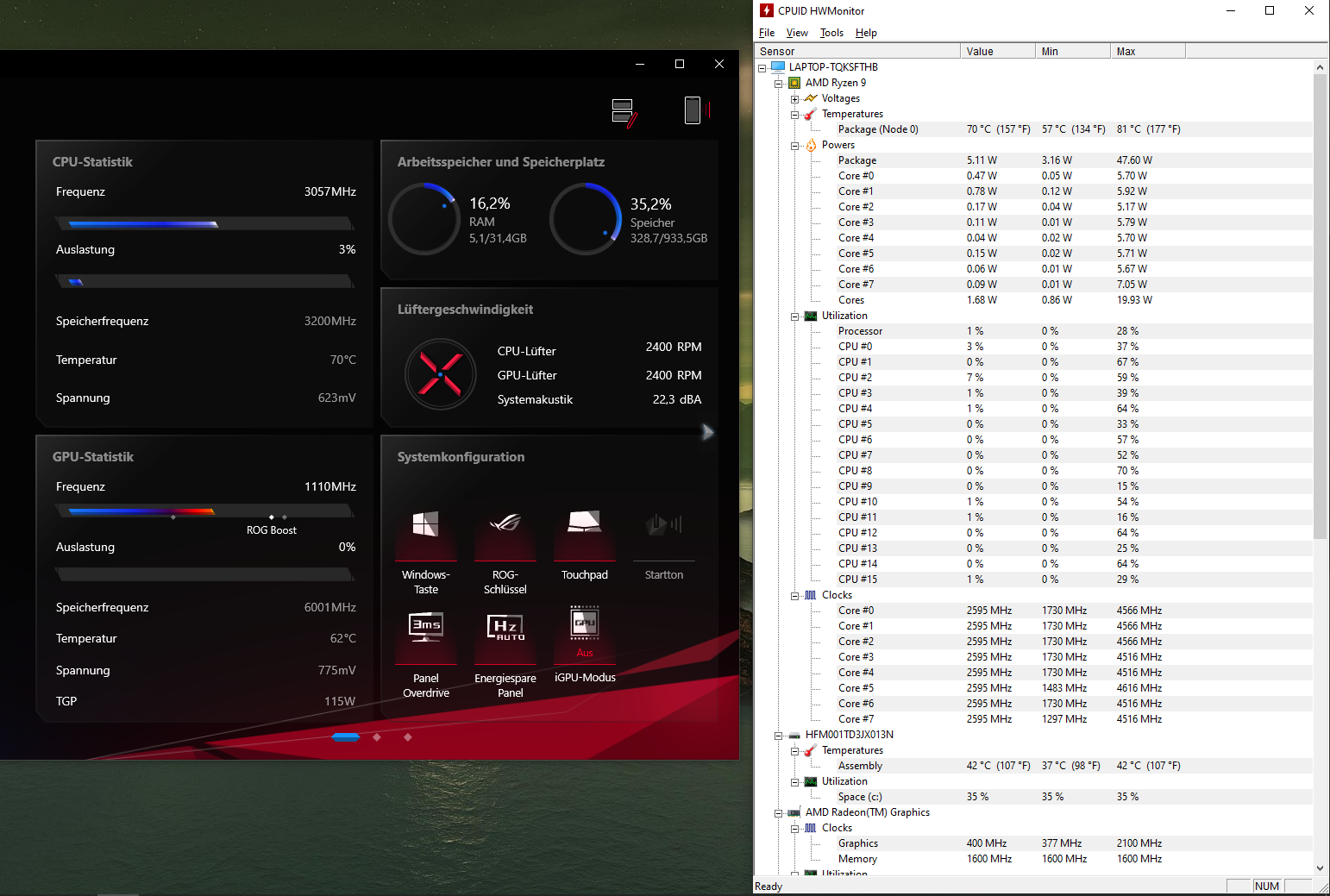Select the laptop computer icon in tree
Viewport: 1330px width, 896px height.
[778, 66]
